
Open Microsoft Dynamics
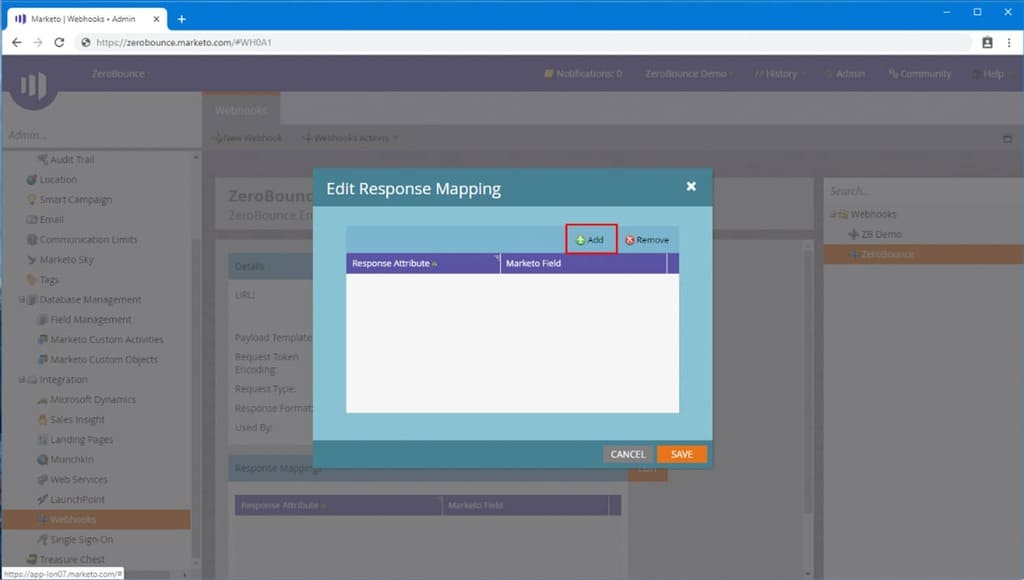(x=87, y=400)
